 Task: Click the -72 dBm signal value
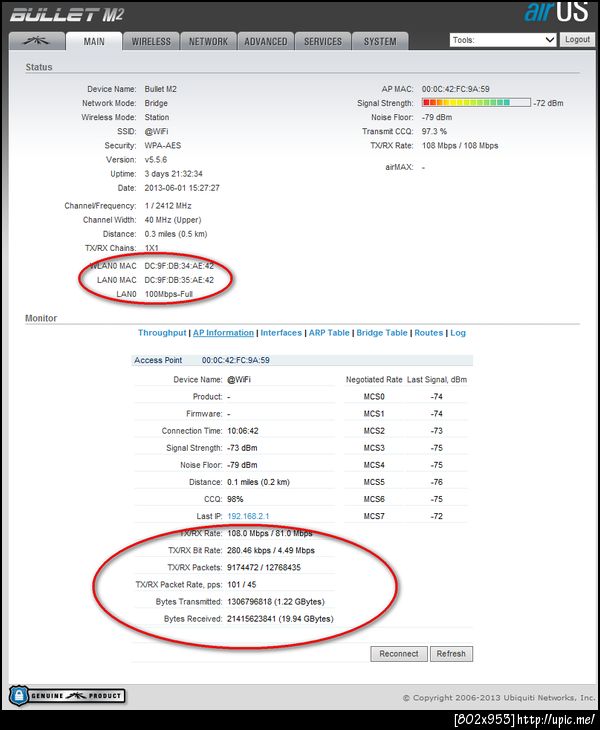548,103
